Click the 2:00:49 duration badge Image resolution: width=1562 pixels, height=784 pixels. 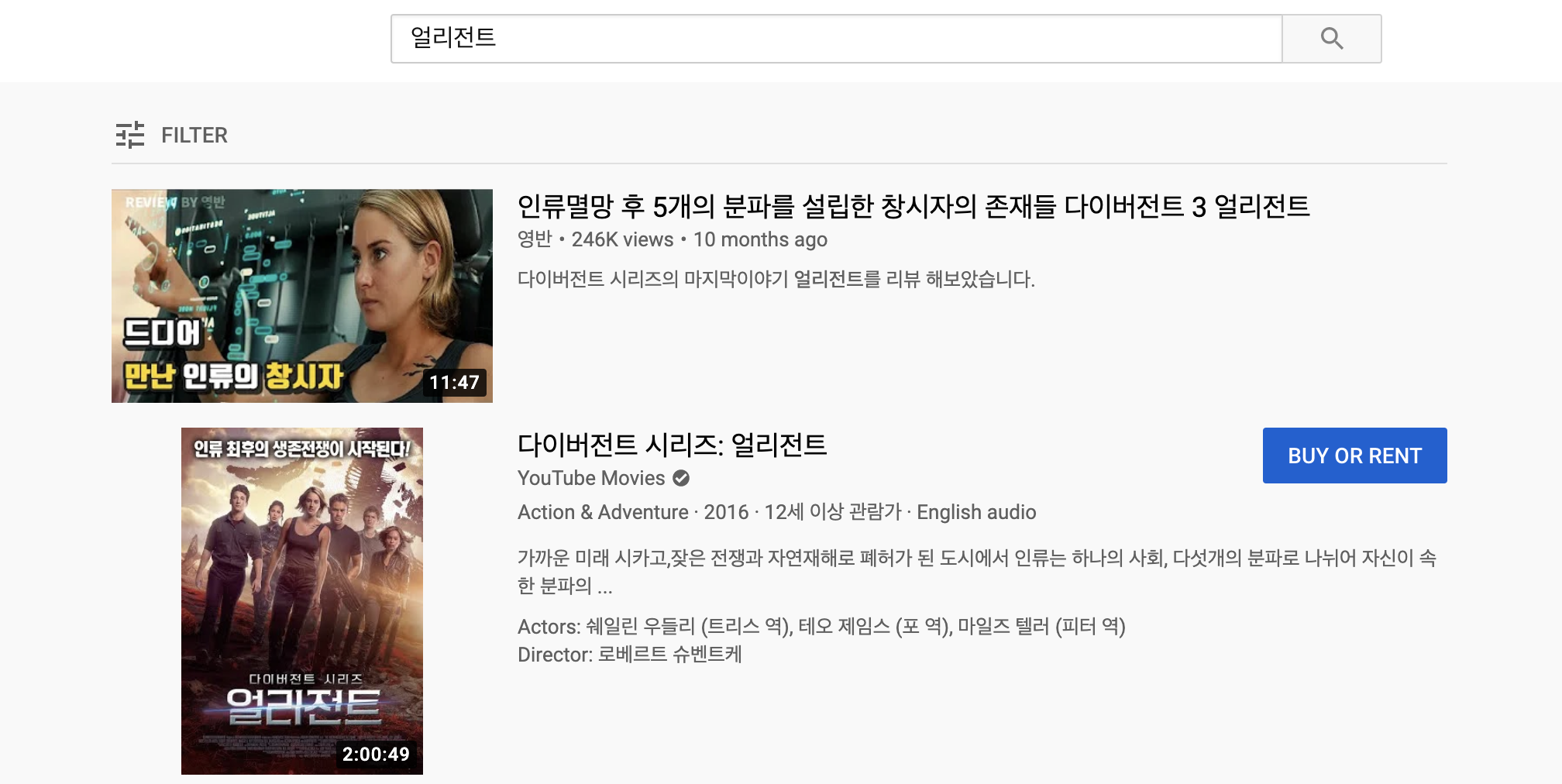click(376, 754)
